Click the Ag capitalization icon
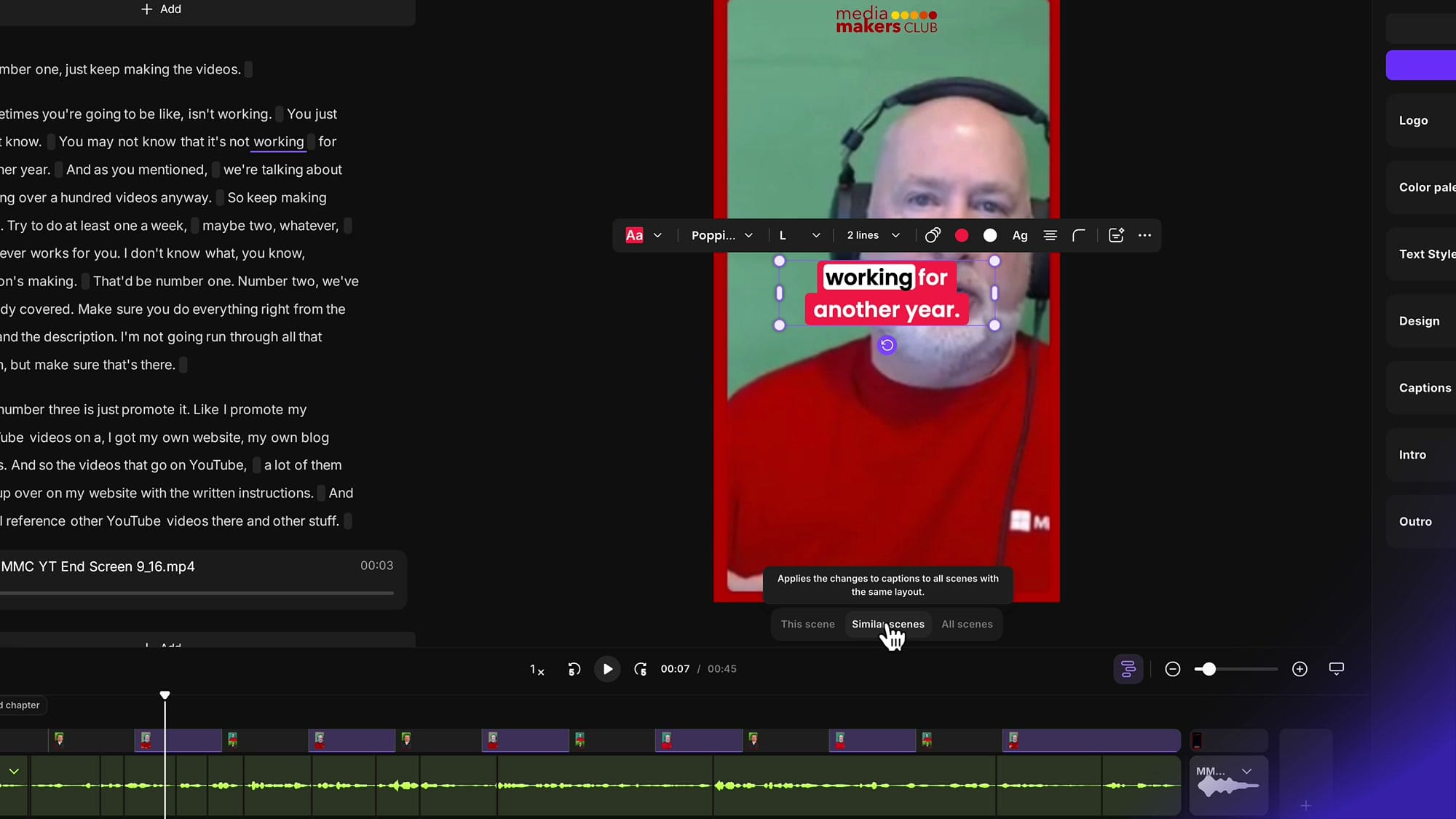 (1019, 235)
